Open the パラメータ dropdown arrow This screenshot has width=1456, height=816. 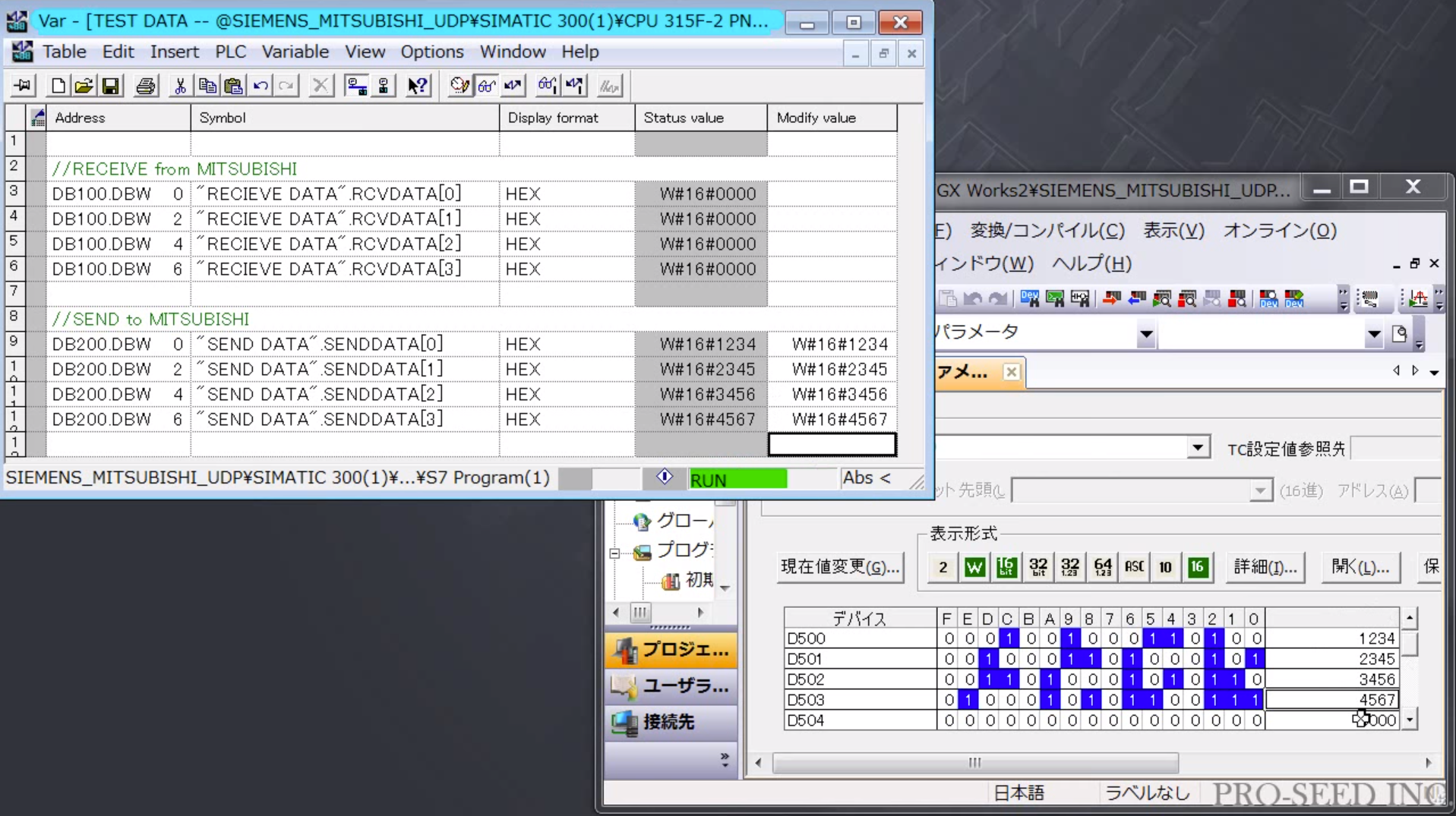[x=1146, y=333]
